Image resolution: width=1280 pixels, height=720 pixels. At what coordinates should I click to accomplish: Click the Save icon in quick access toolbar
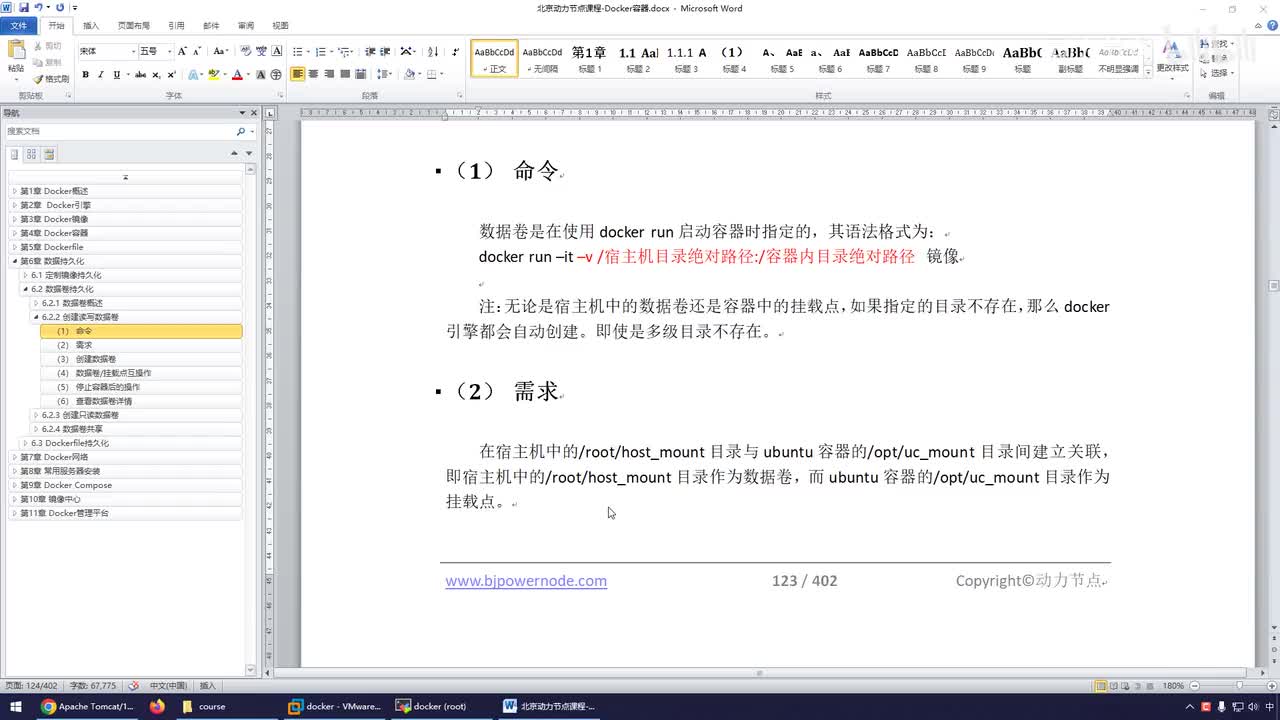coord(23,8)
